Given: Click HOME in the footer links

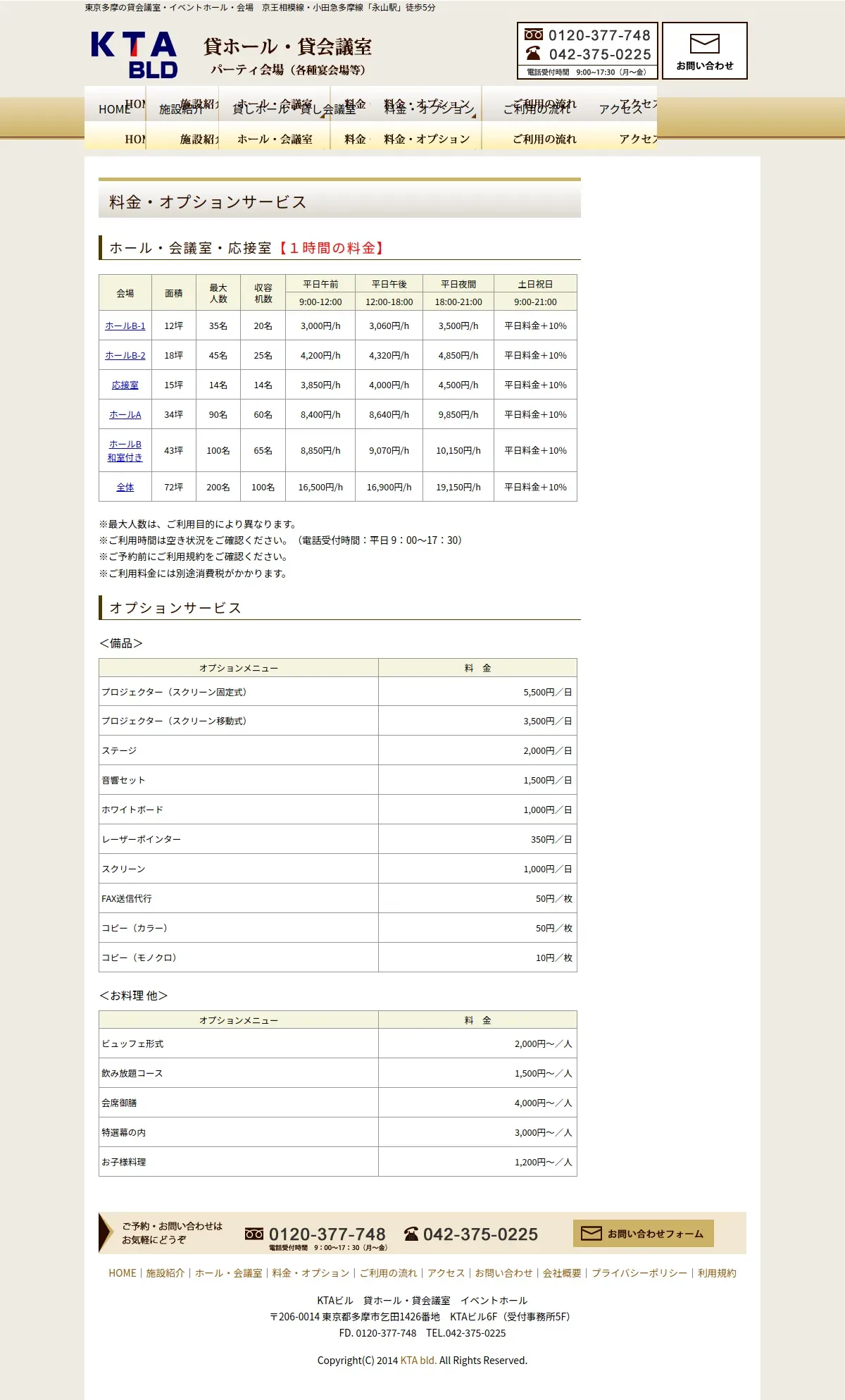Looking at the screenshot, I should click(x=123, y=1272).
